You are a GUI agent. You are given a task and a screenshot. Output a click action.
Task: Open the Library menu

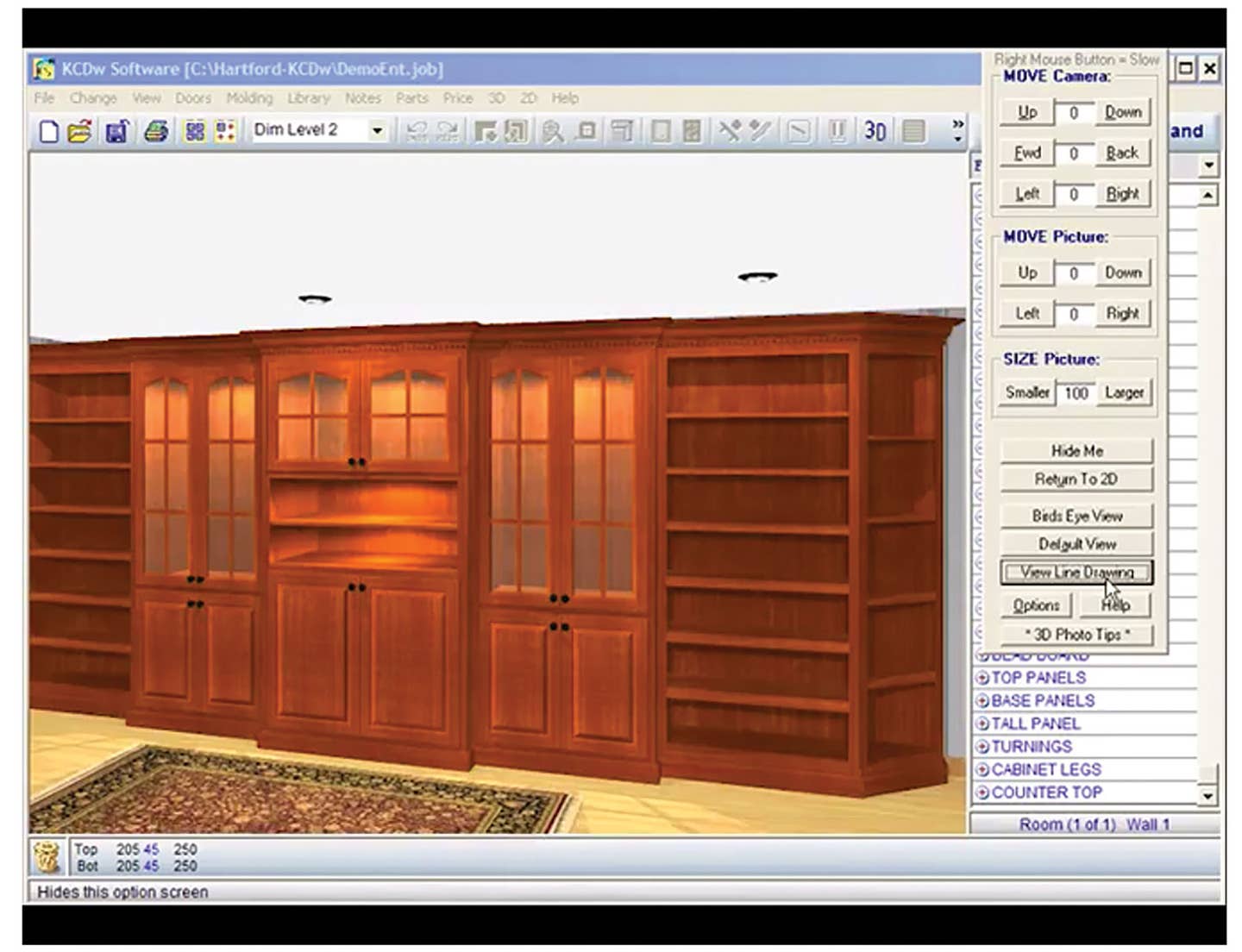pos(309,97)
